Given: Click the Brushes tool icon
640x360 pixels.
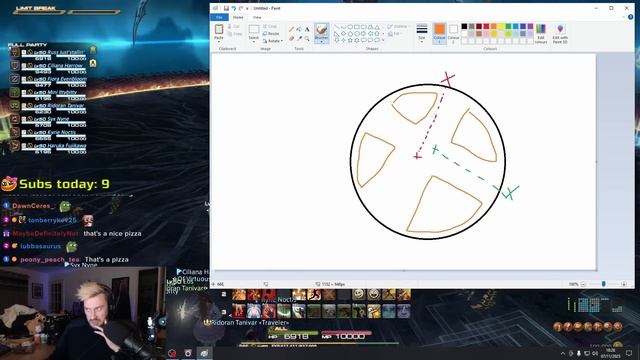Looking at the screenshot, I should click(322, 30).
